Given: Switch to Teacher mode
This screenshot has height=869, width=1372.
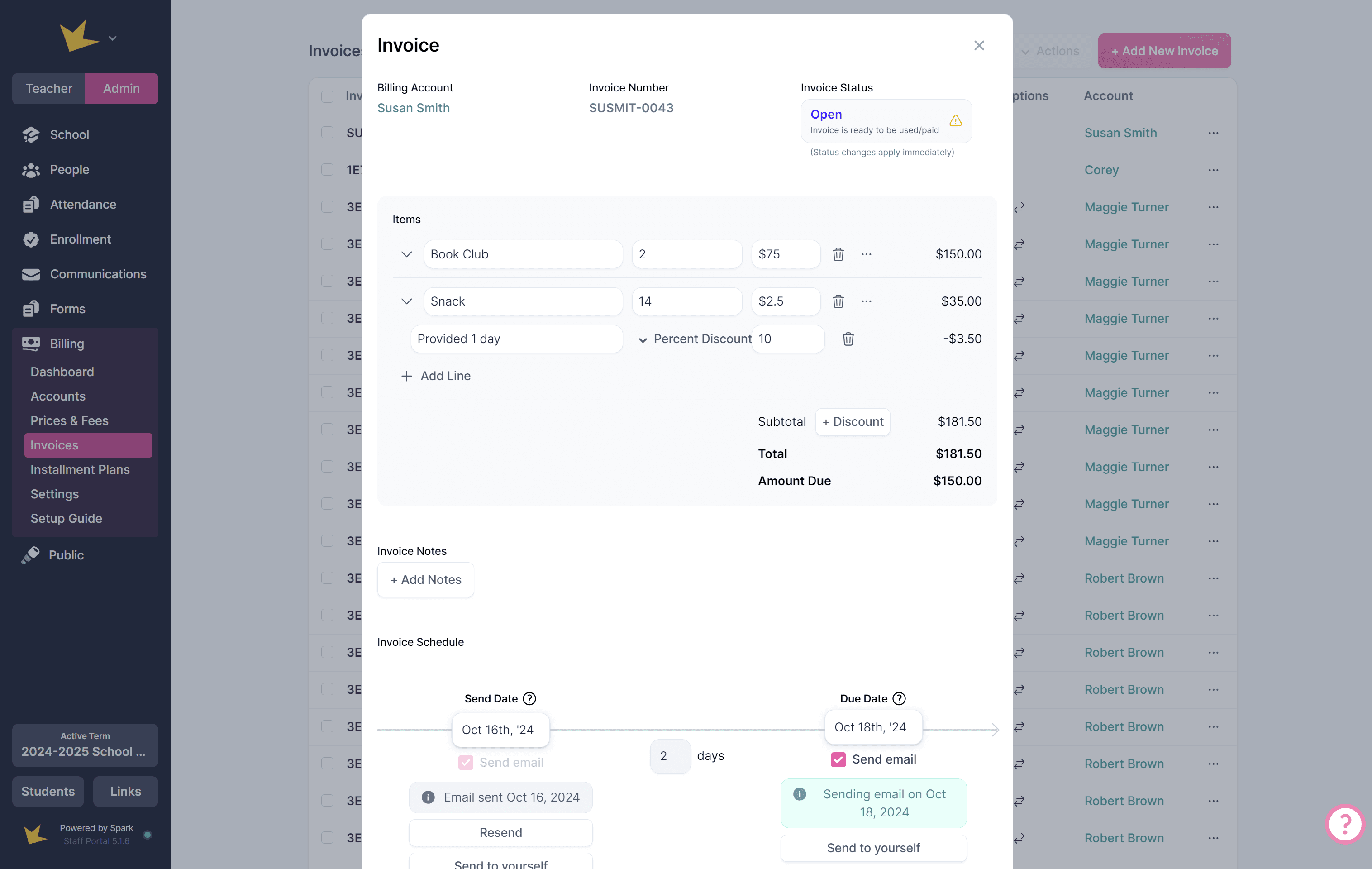Looking at the screenshot, I should pos(49,88).
